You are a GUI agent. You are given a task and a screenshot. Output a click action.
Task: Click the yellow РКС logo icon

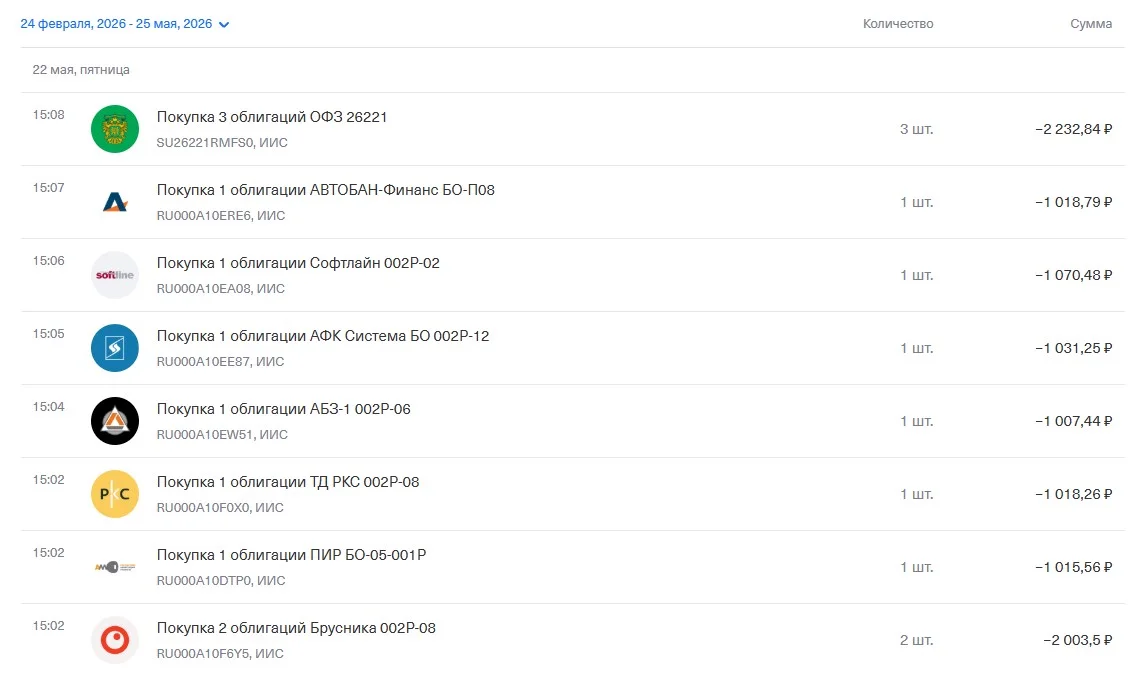[115, 494]
